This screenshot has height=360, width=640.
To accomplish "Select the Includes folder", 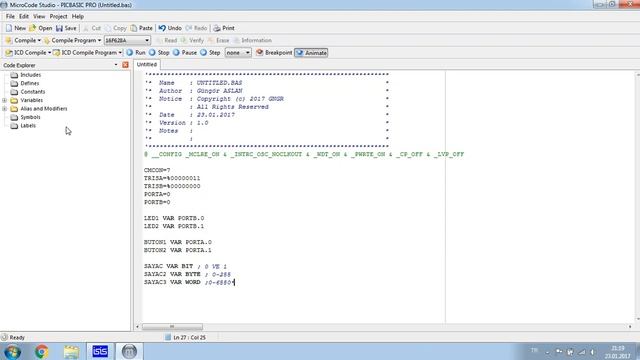I will (26, 75).
